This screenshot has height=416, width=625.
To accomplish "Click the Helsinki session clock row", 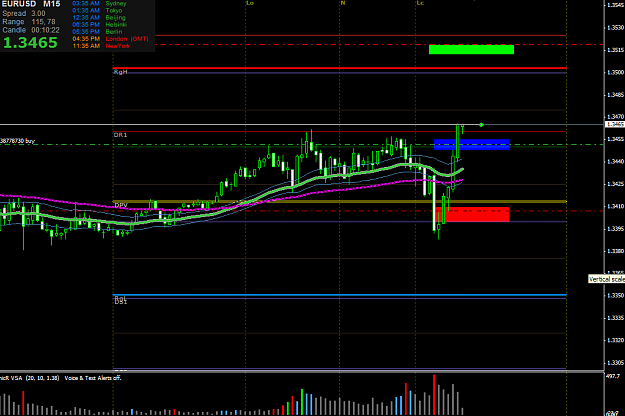I will [100, 25].
